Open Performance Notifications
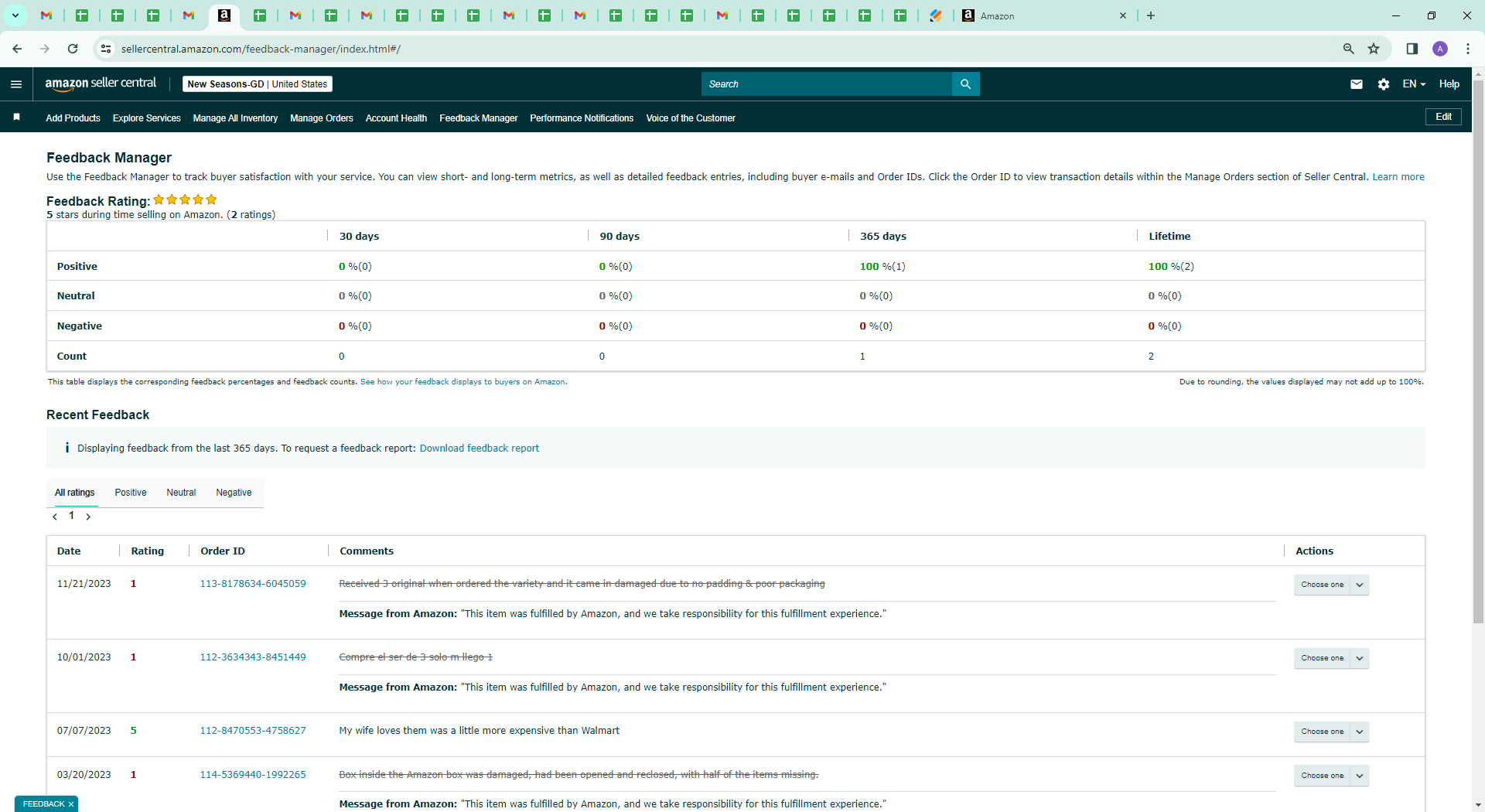1485x812 pixels. tap(582, 118)
